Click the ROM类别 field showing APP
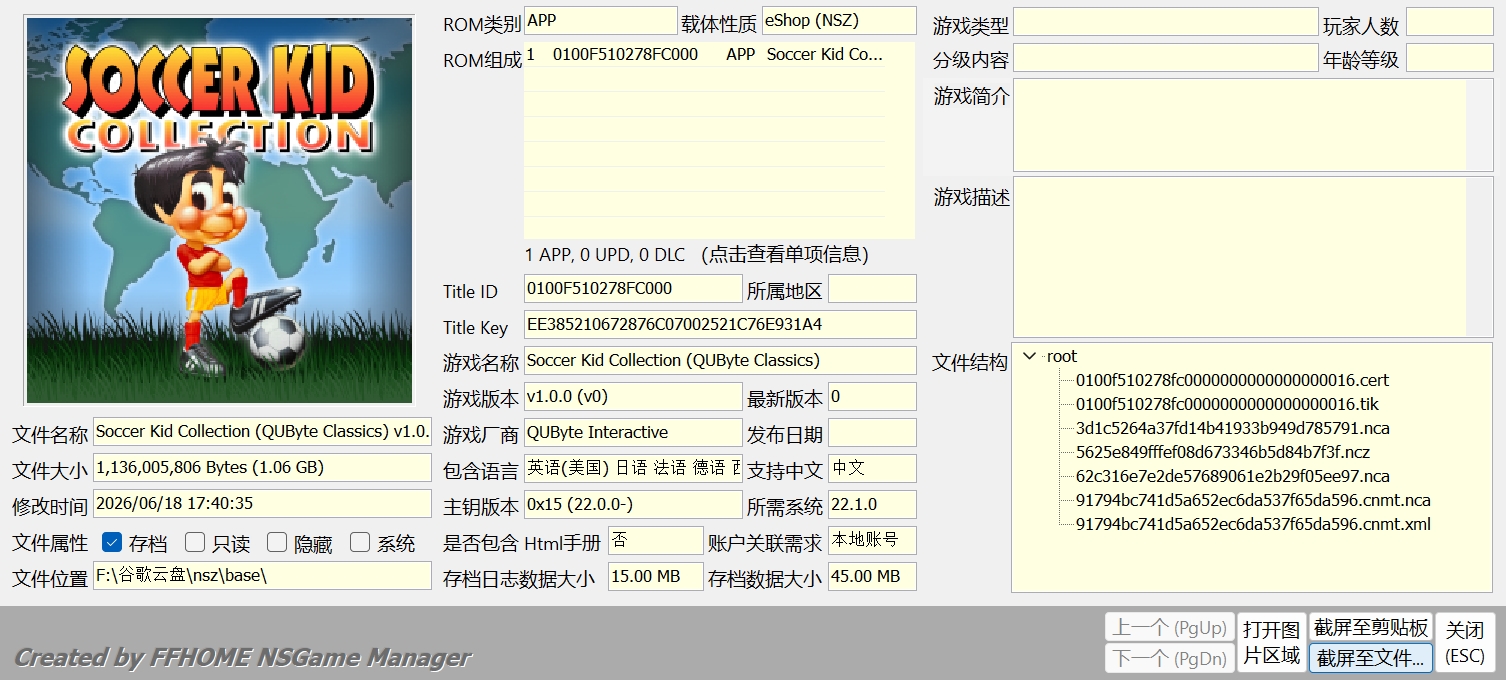1506x680 pixels. (600, 20)
